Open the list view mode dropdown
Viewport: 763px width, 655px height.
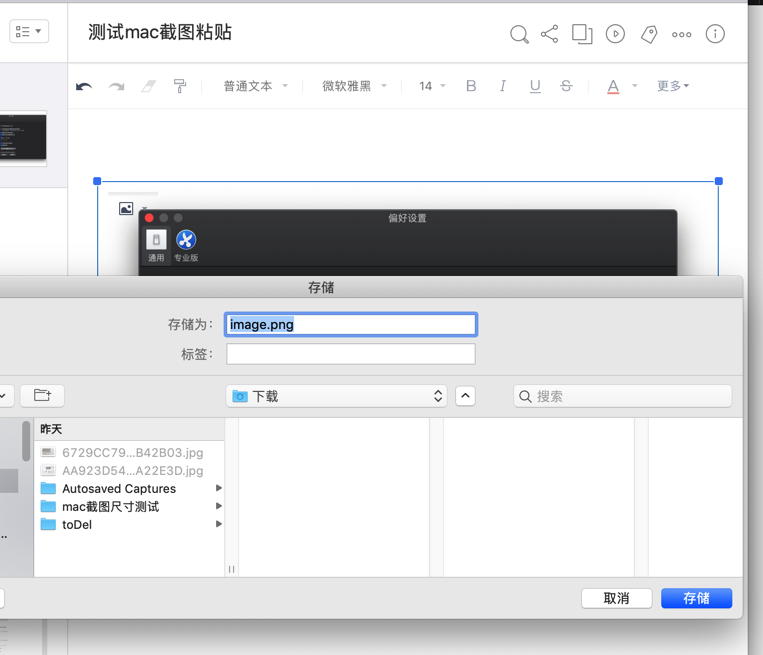tap(29, 32)
